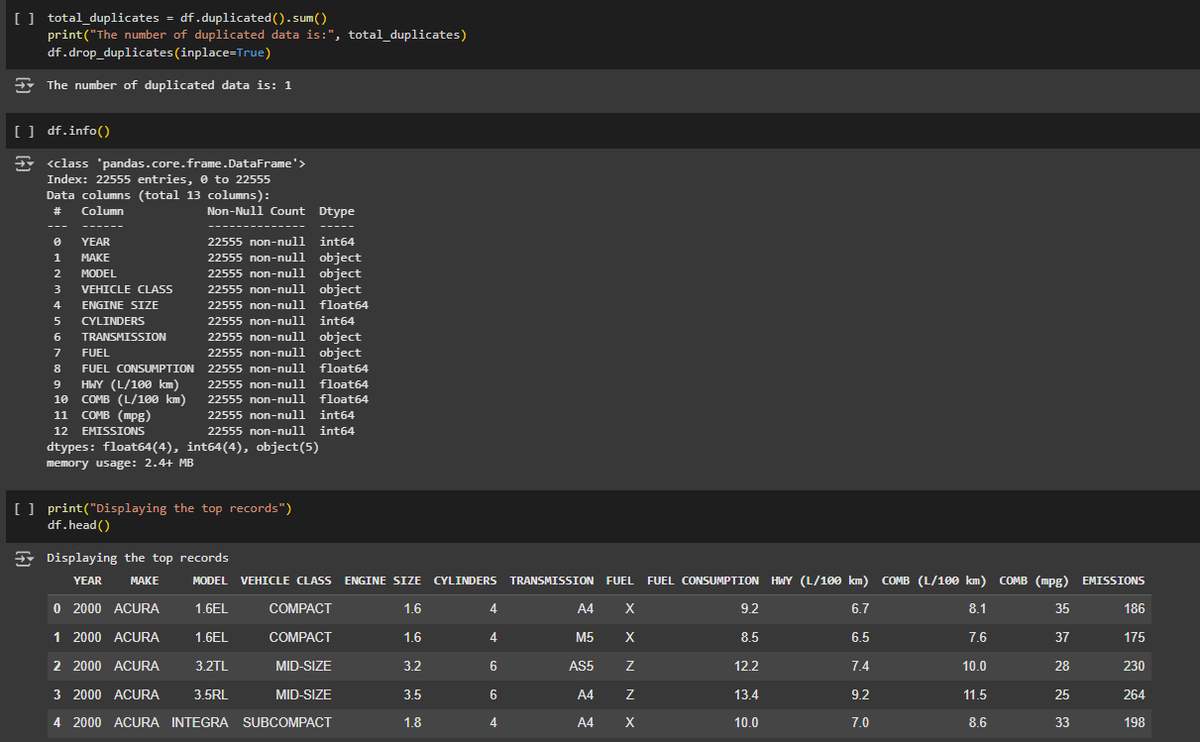The height and width of the screenshot is (742, 1200).
Task: Click row index 4 in the table
Action: pyautogui.click(x=58, y=722)
